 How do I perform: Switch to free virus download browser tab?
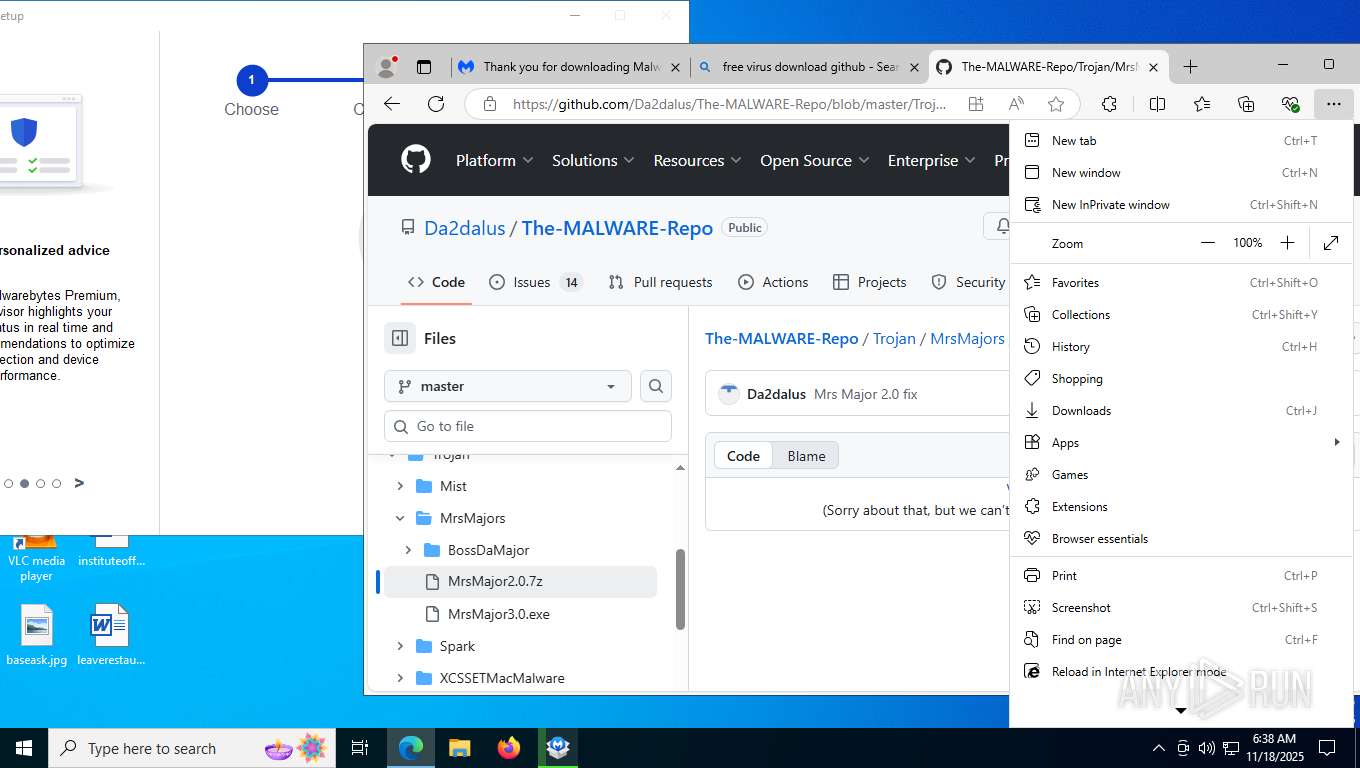(x=808, y=67)
